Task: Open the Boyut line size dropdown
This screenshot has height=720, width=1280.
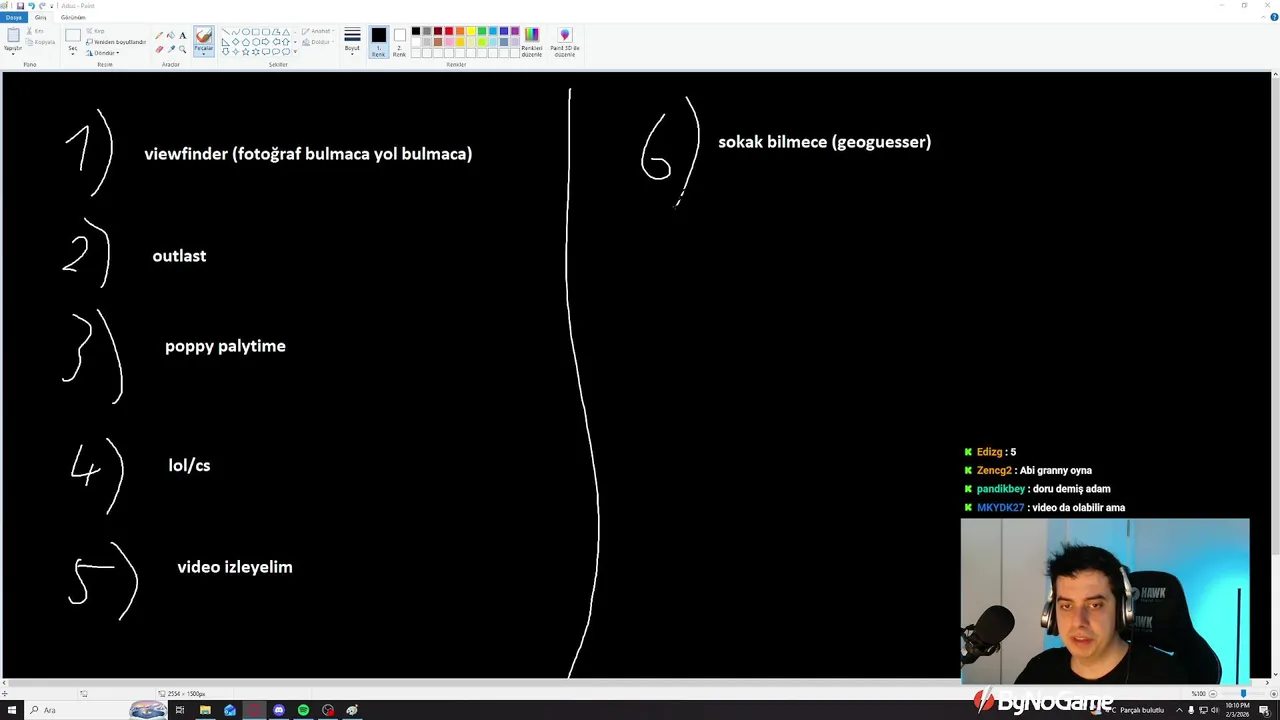Action: [x=352, y=41]
